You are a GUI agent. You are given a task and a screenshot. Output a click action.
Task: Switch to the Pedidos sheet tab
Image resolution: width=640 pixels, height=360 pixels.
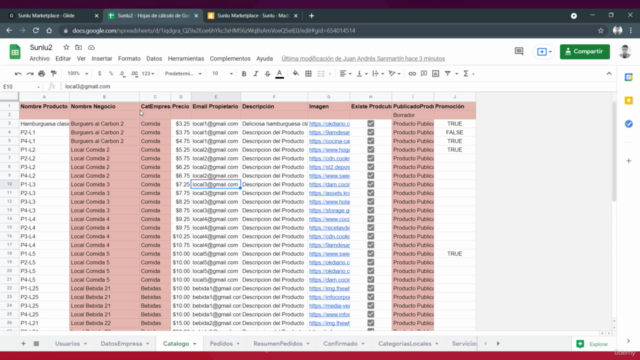coord(221,344)
